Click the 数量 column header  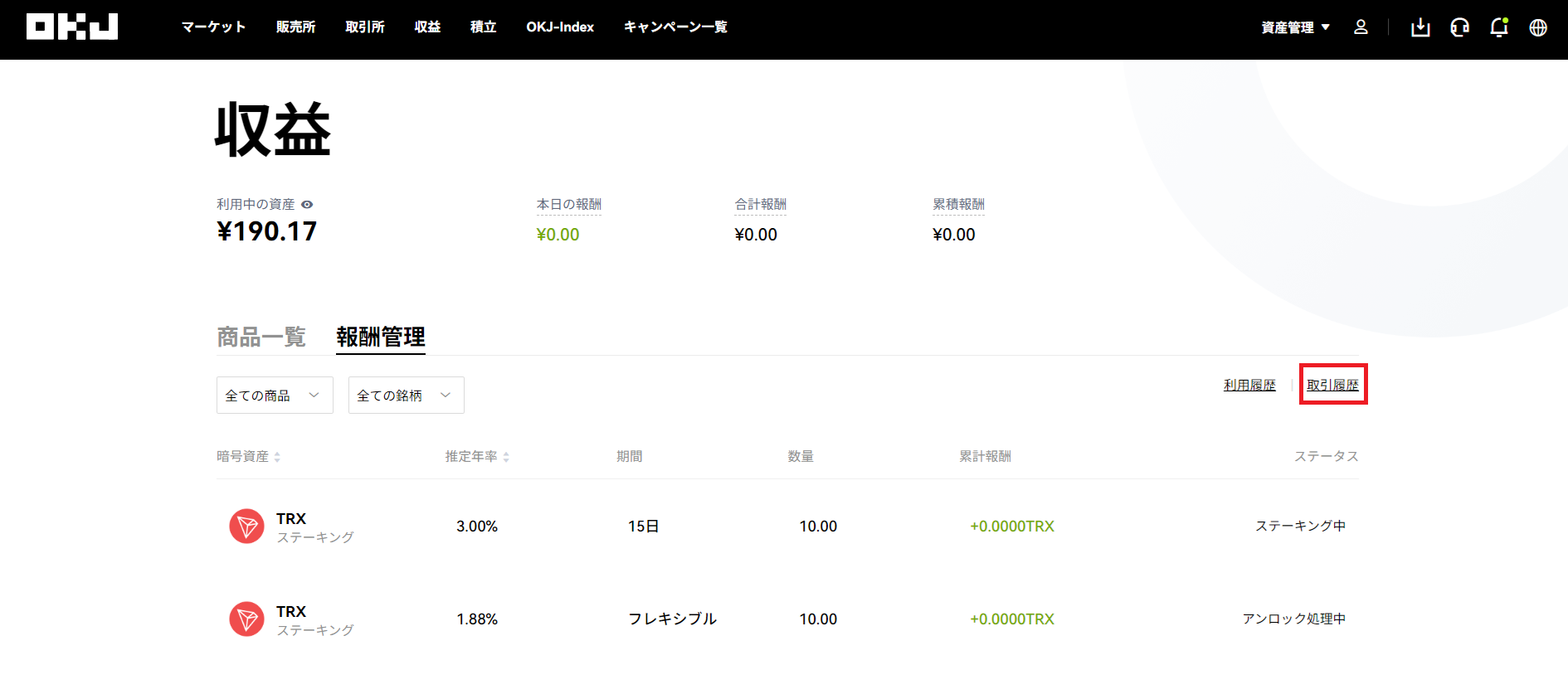click(801, 457)
